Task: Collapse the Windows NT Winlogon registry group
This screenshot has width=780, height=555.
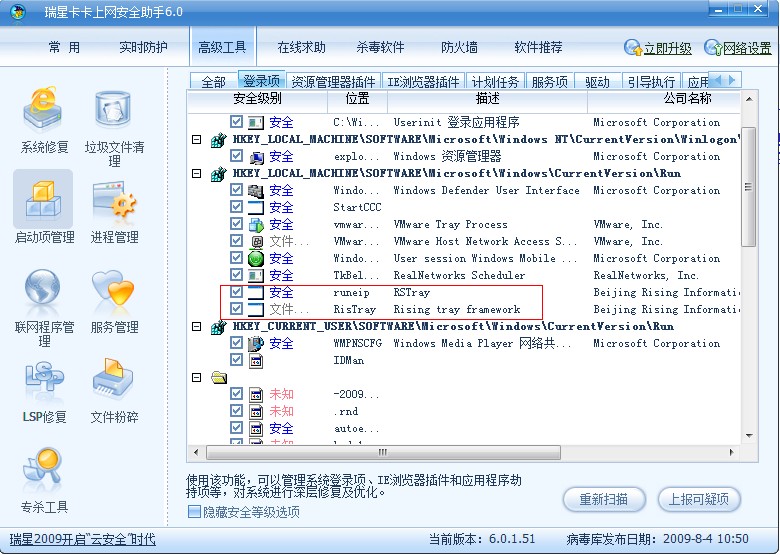Action: pyautogui.click(x=196, y=140)
